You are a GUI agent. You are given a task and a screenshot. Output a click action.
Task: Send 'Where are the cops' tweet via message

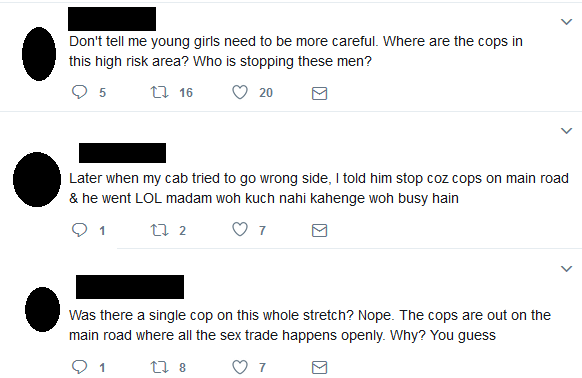[319, 93]
